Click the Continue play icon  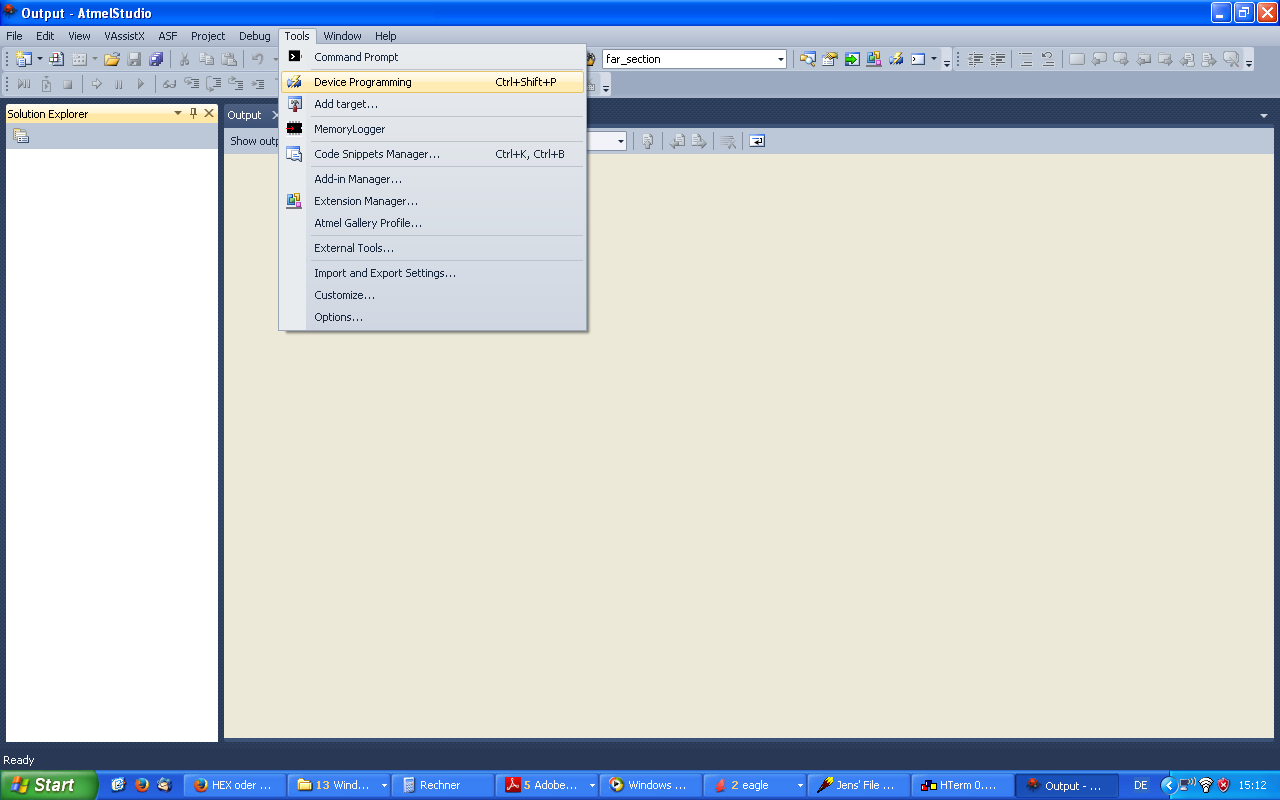140,84
